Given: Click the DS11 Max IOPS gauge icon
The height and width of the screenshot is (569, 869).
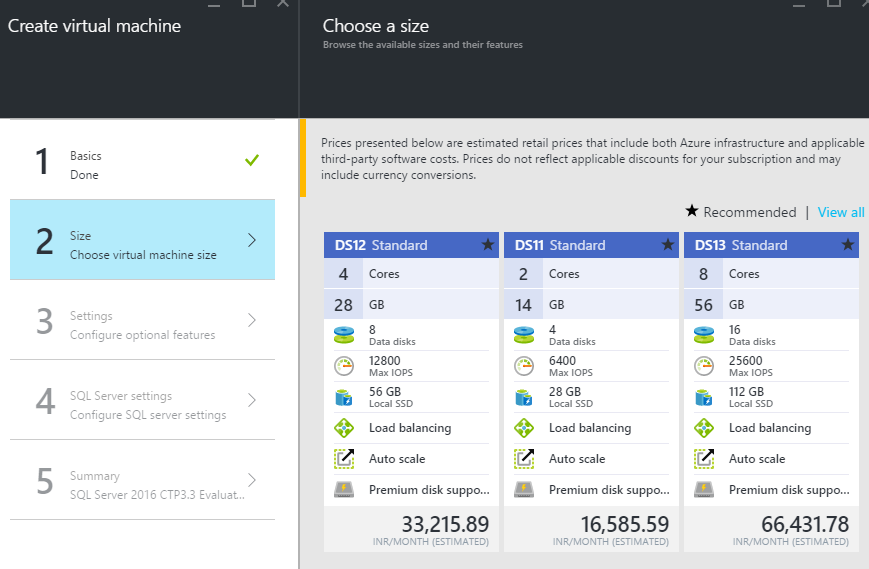Looking at the screenshot, I should (524, 366).
